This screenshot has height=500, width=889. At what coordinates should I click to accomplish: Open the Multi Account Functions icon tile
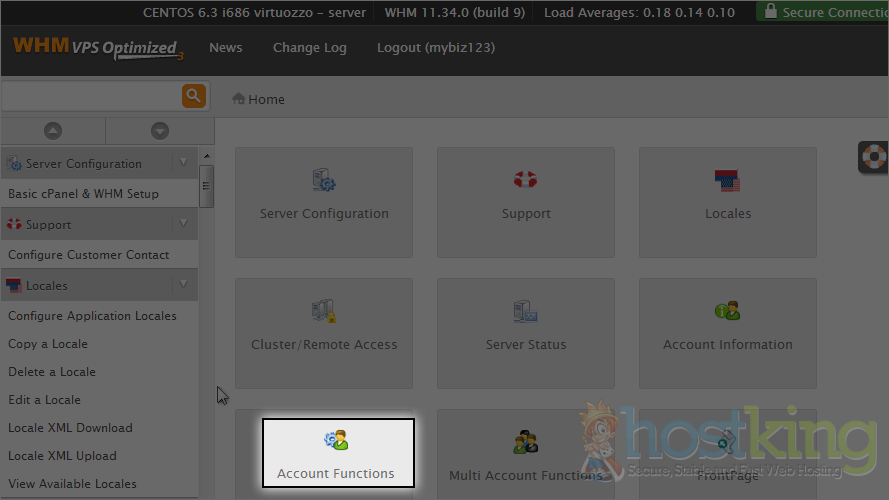[526, 456]
